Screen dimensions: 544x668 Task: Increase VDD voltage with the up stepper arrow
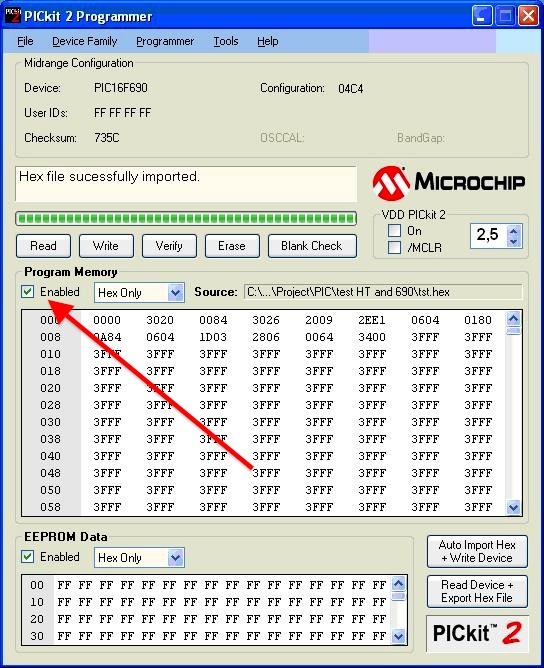pos(513,231)
